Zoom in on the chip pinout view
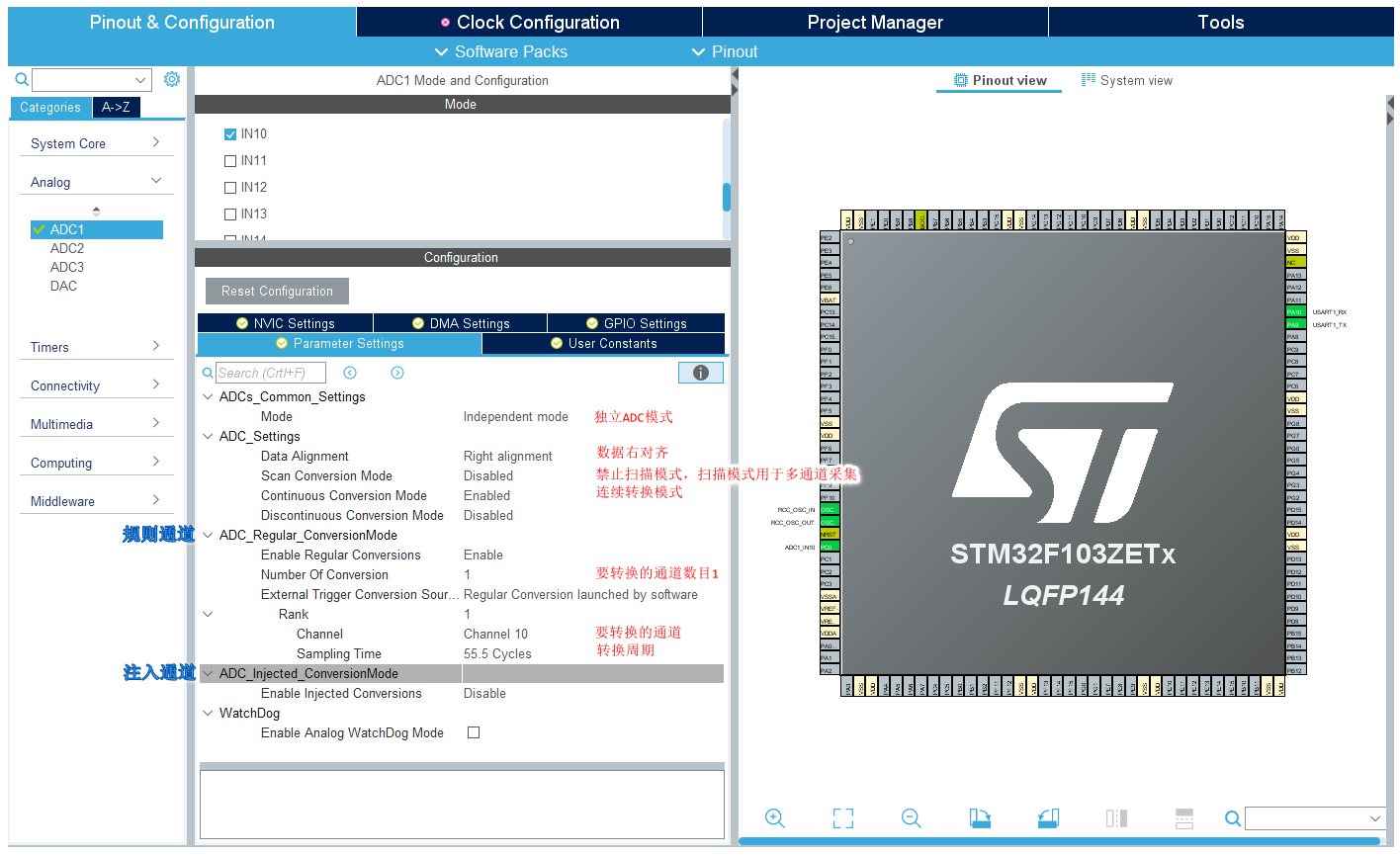 point(775,818)
